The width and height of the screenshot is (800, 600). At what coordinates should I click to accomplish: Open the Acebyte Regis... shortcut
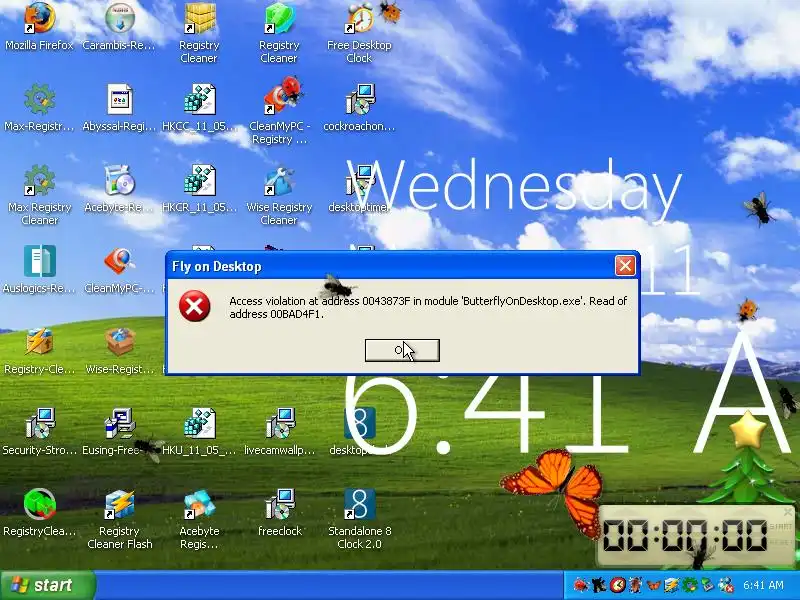pyautogui.click(x=199, y=519)
